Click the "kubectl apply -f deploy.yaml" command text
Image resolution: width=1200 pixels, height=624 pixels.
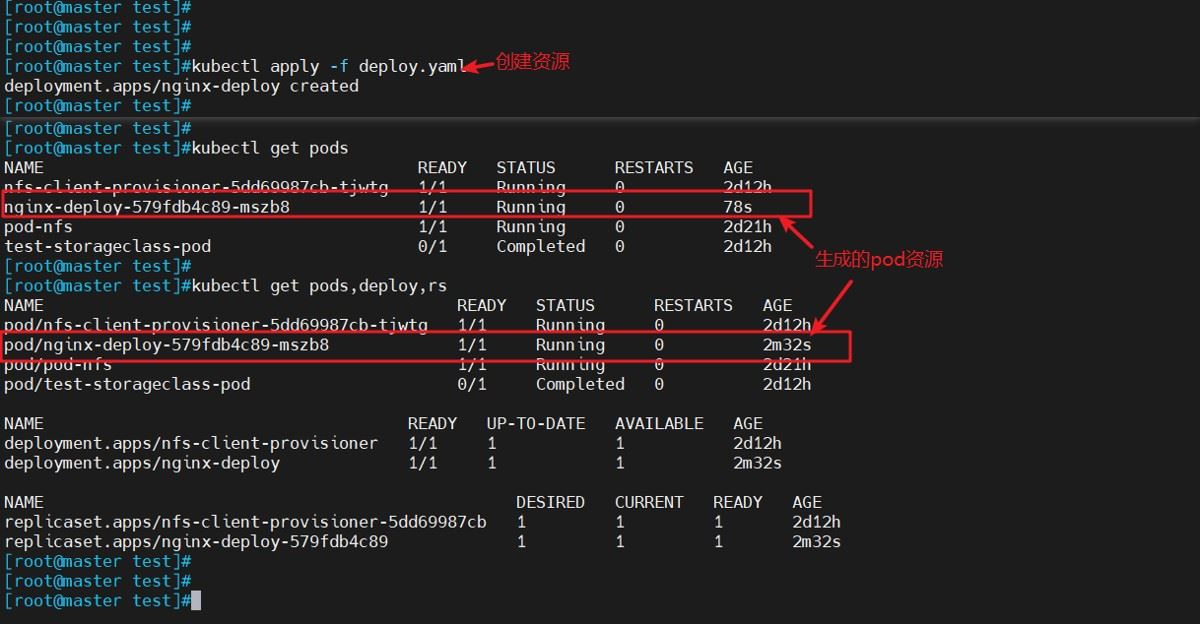click(329, 66)
